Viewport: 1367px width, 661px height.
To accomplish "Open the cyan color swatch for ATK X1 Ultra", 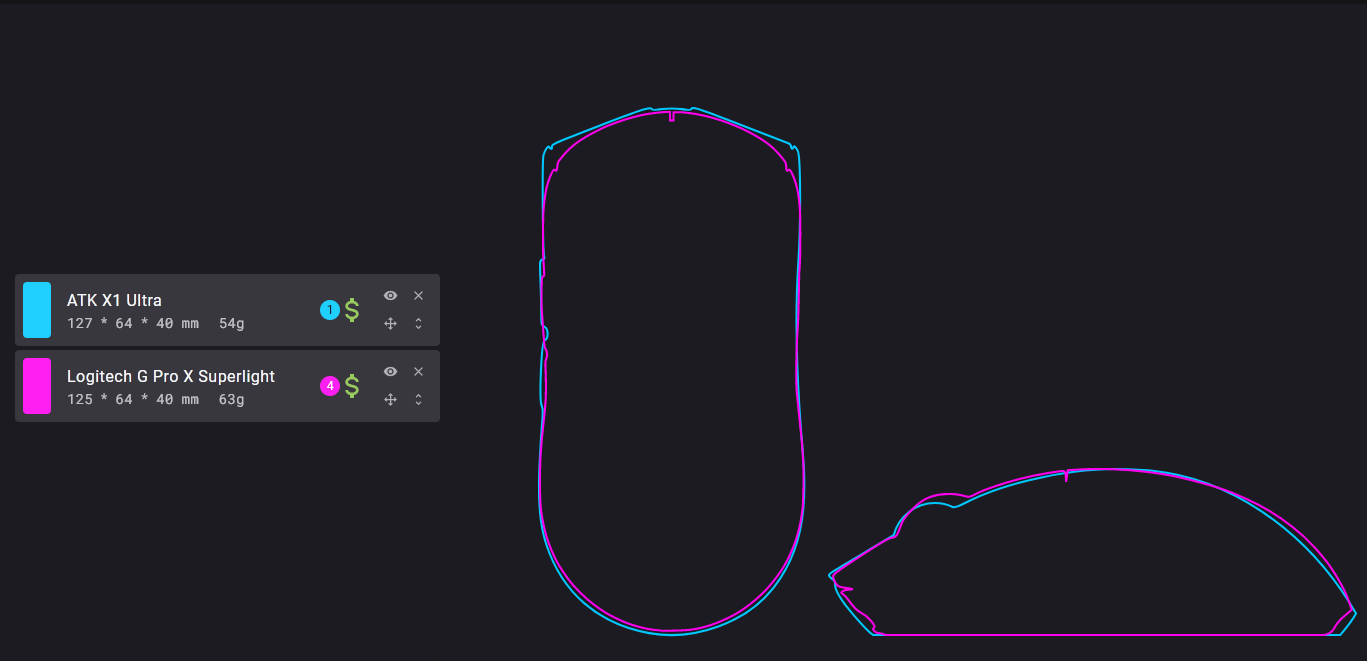I will point(37,310).
